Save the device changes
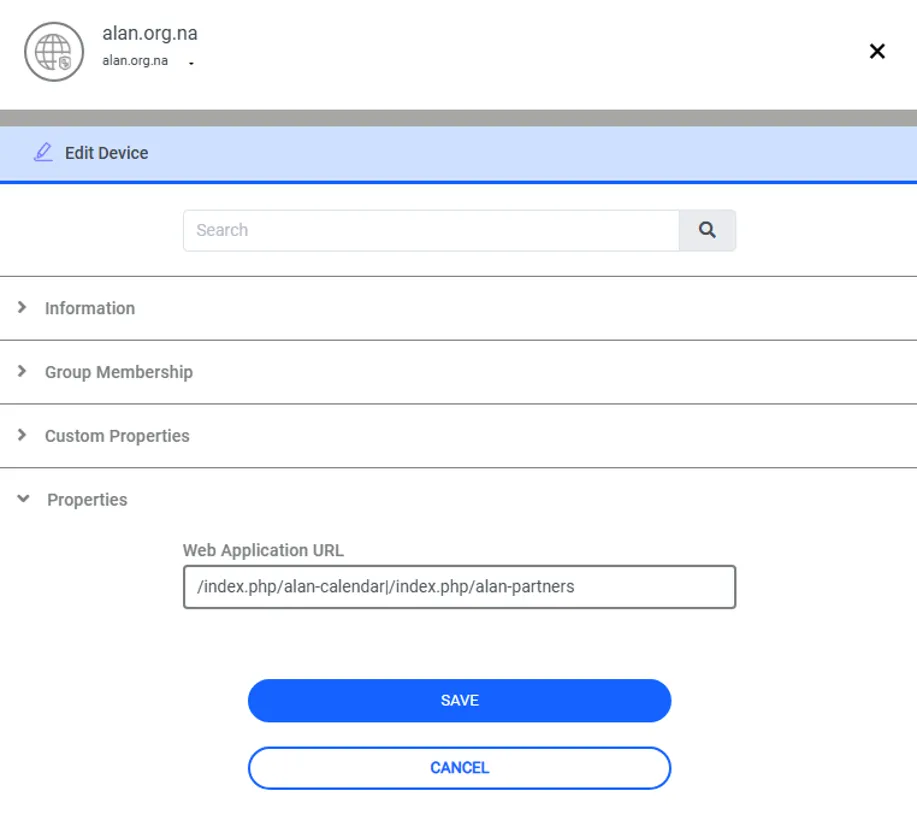Viewport: 917px width, 838px height. tap(459, 701)
